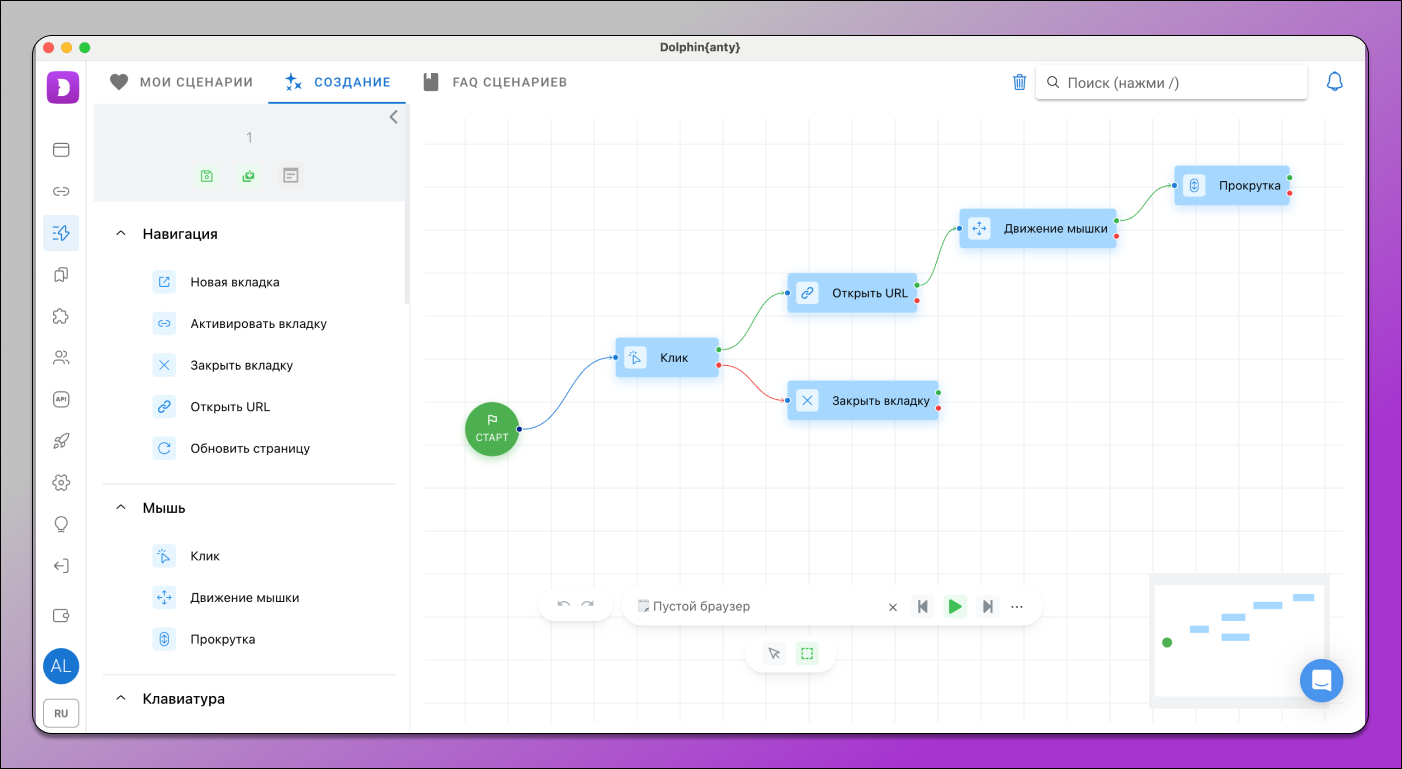The width and height of the screenshot is (1402, 769).
Task: Switch language with the RU button
Action: coord(61,713)
